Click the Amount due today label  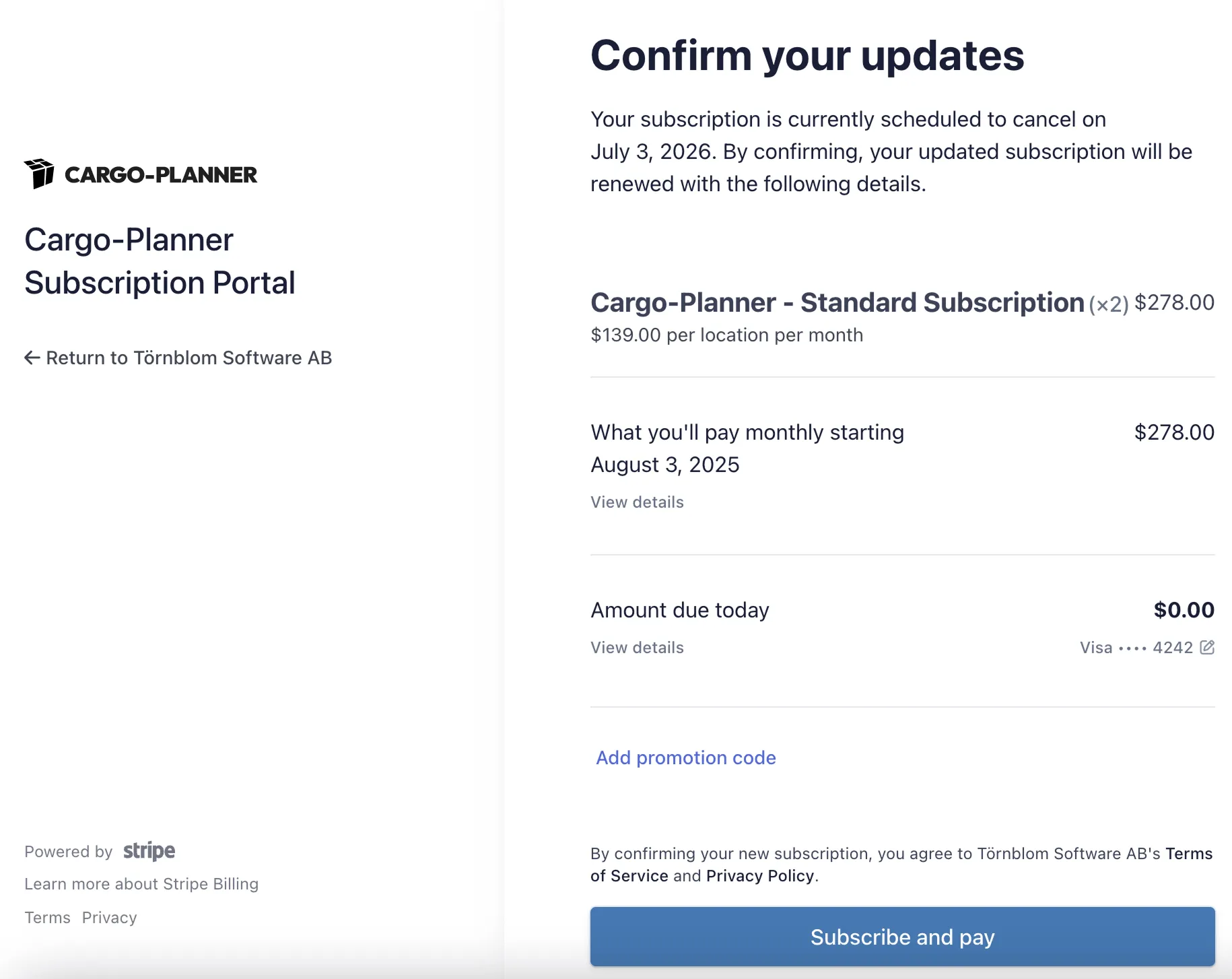[679, 609]
